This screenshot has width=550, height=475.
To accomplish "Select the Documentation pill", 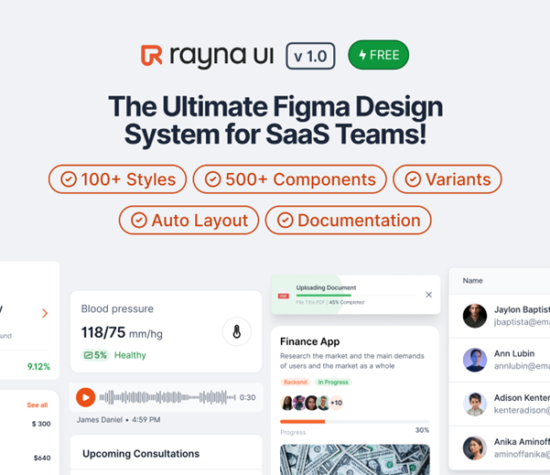I will [348, 220].
